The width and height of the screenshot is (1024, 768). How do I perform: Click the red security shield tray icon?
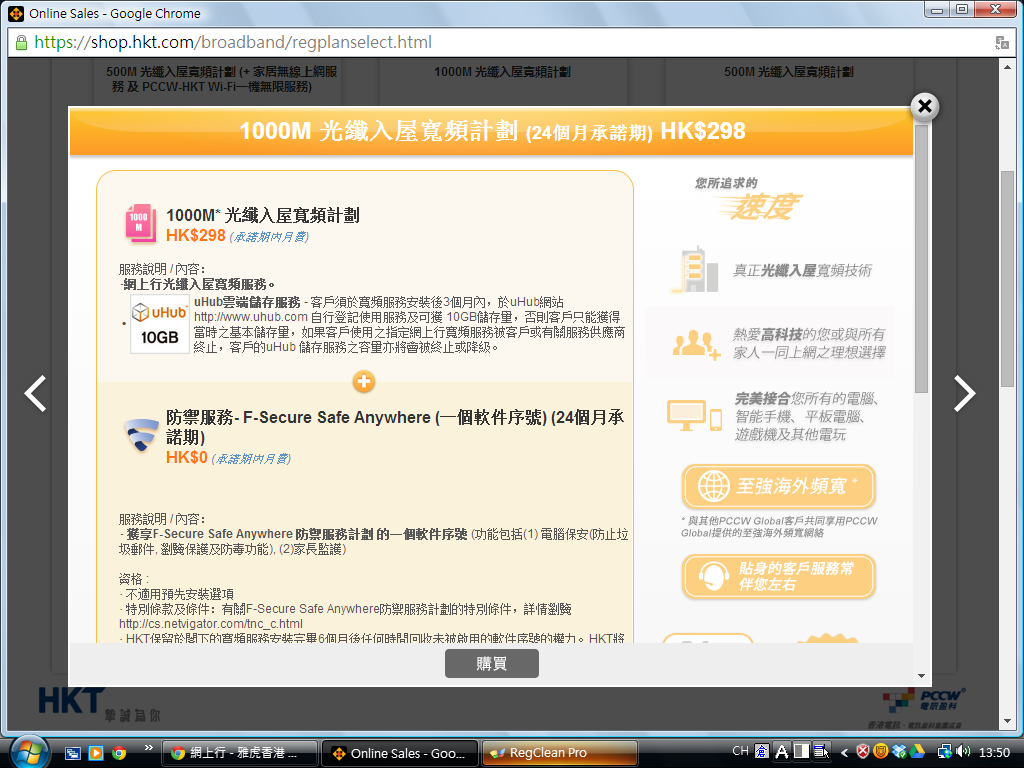863,752
